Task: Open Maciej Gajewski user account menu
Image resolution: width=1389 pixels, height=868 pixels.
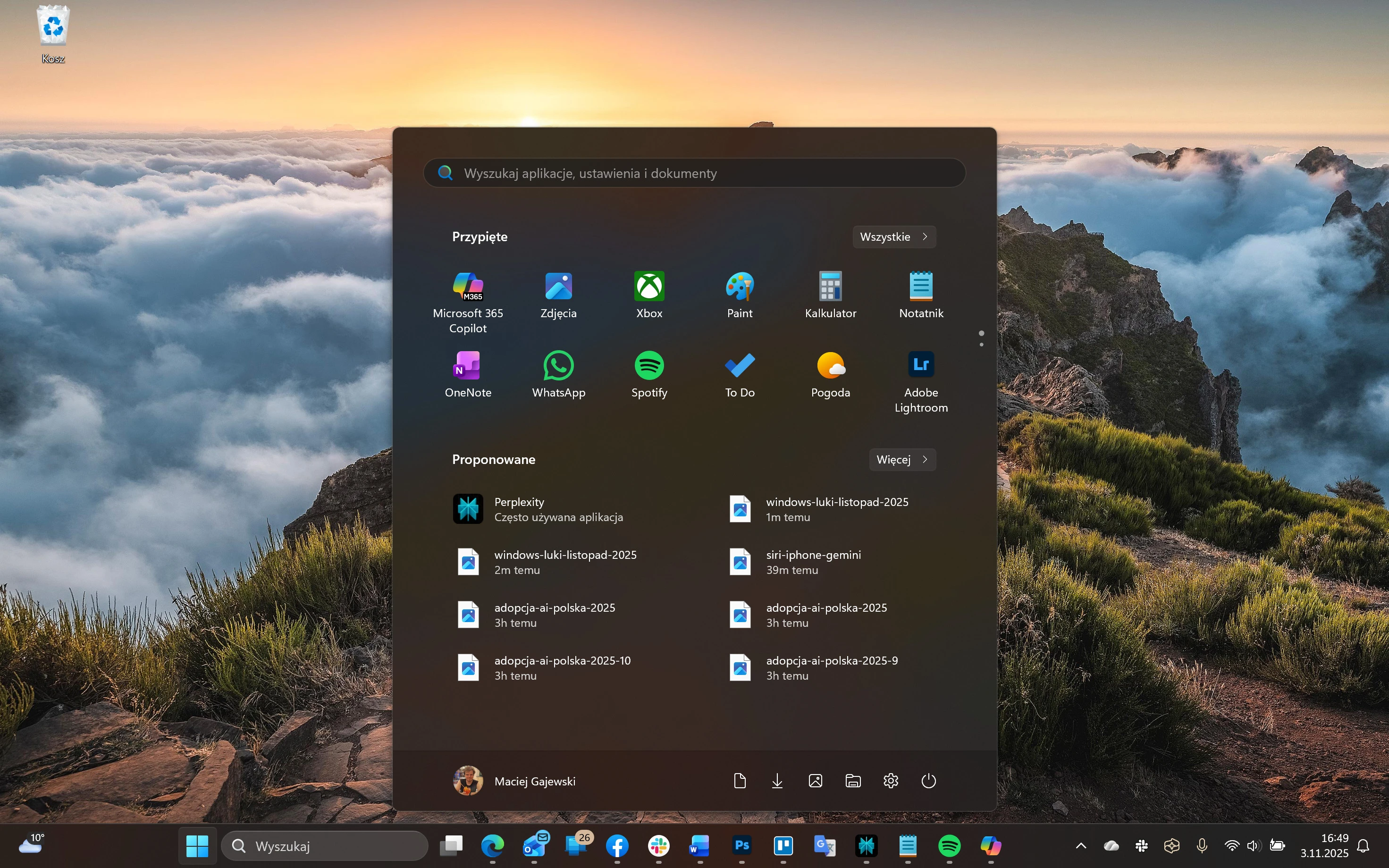Action: click(514, 781)
